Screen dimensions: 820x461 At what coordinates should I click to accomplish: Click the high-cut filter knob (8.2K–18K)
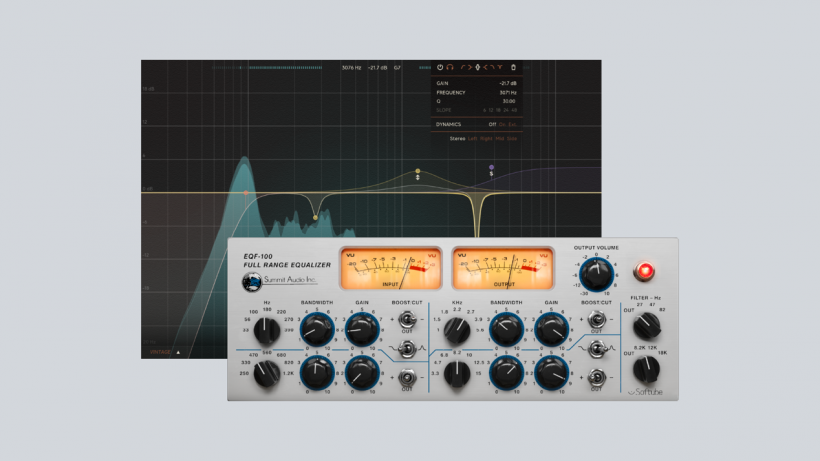coord(647,369)
